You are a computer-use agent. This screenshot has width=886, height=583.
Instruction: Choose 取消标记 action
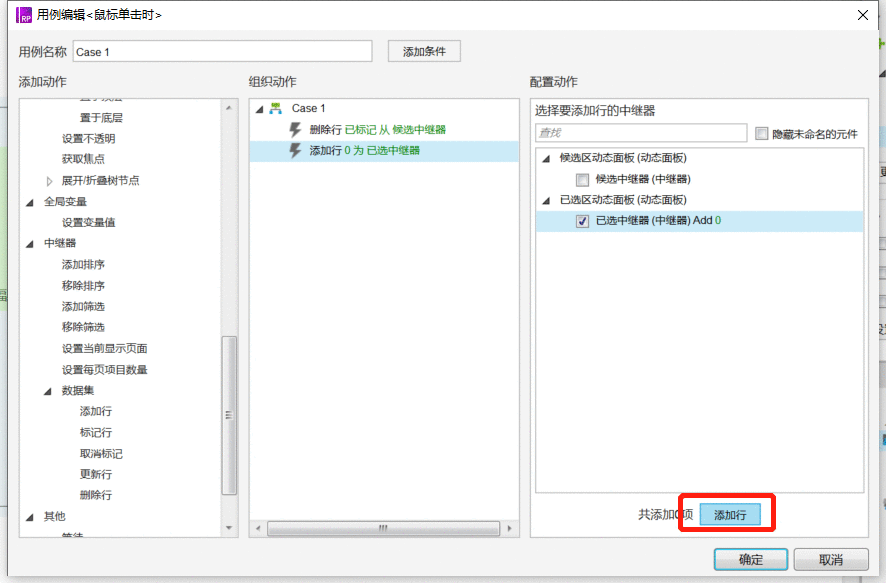click(101, 454)
